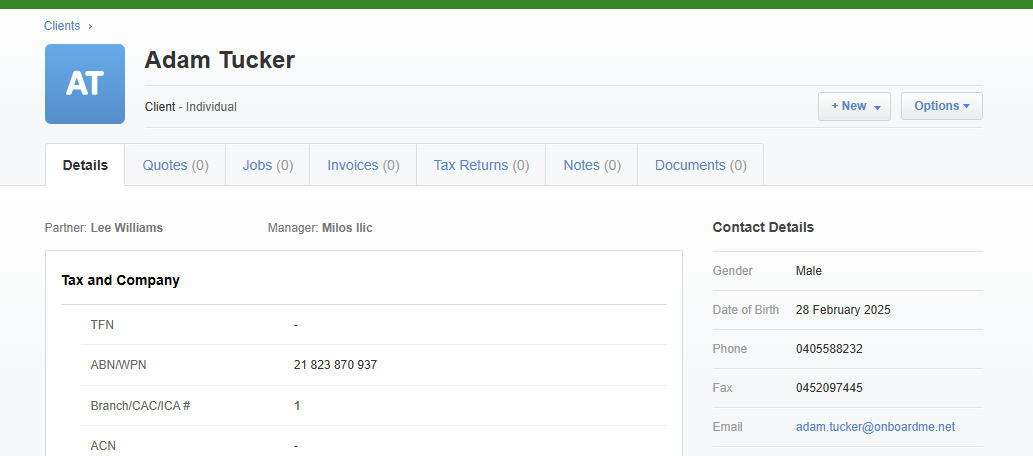The image size is (1033, 456).
Task: Click the date of birth 28 February 2025
Action: click(843, 310)
